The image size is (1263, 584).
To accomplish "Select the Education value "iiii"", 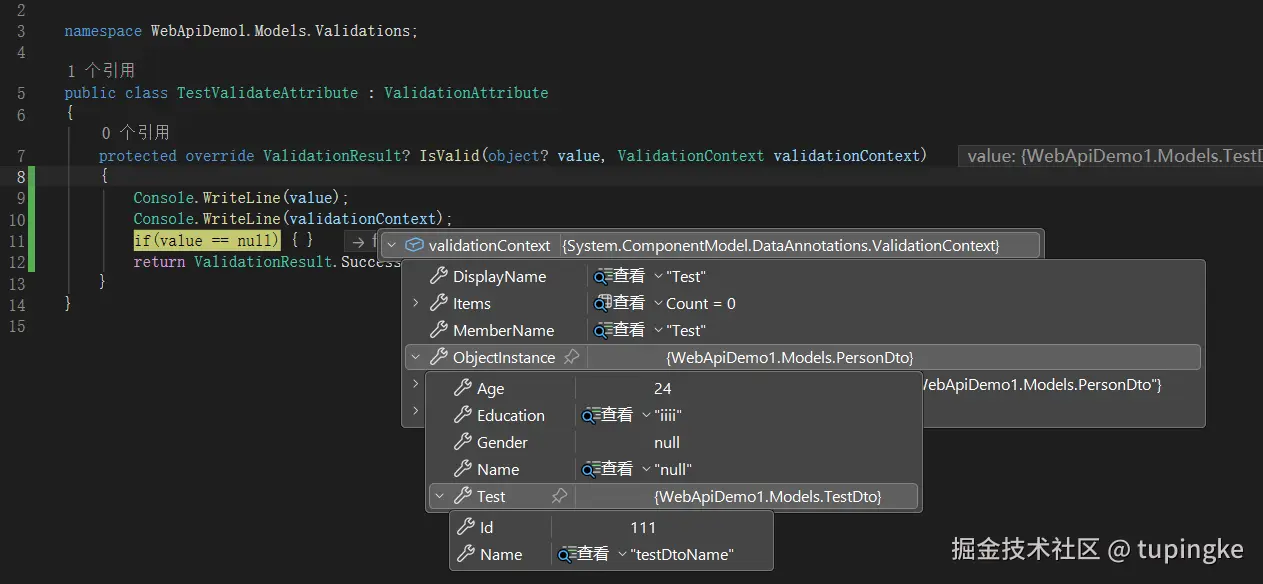I will [667, 415].
